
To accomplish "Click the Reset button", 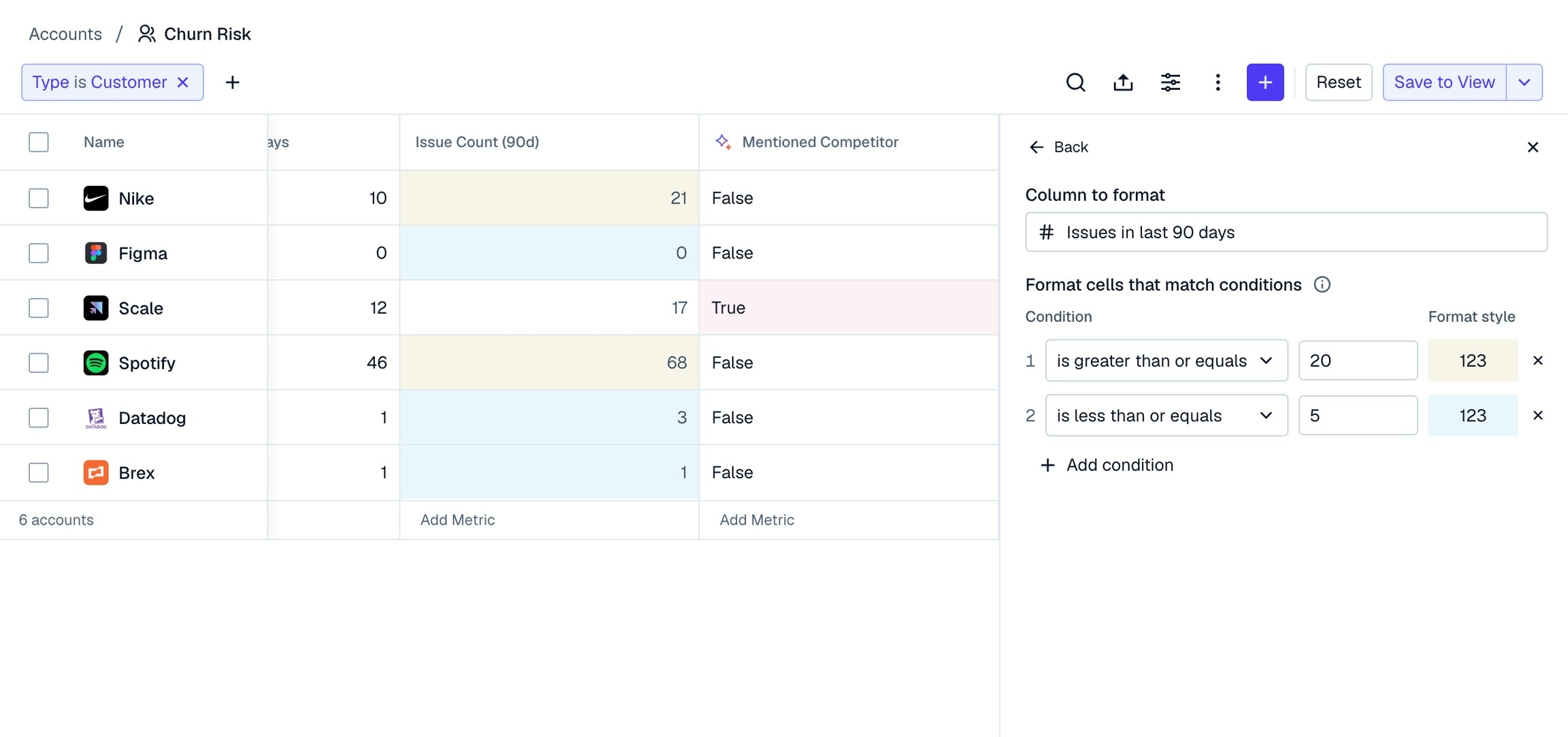I will coord(1338,82).
